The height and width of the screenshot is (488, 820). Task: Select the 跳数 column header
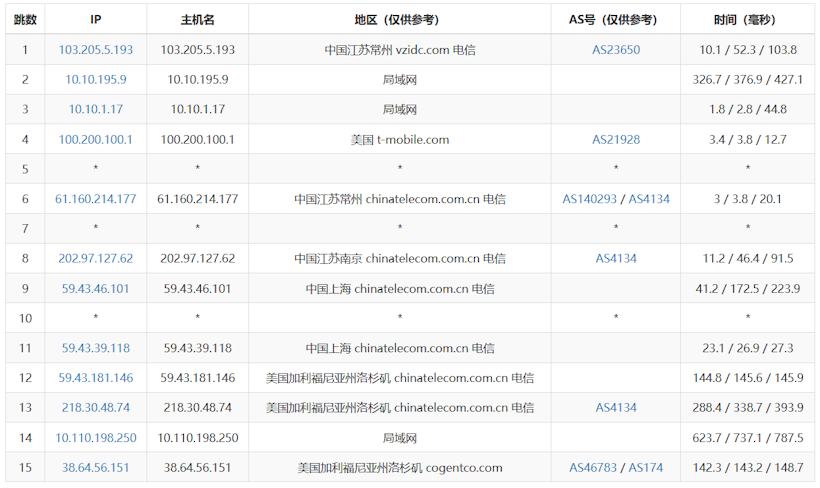(25, 19)
